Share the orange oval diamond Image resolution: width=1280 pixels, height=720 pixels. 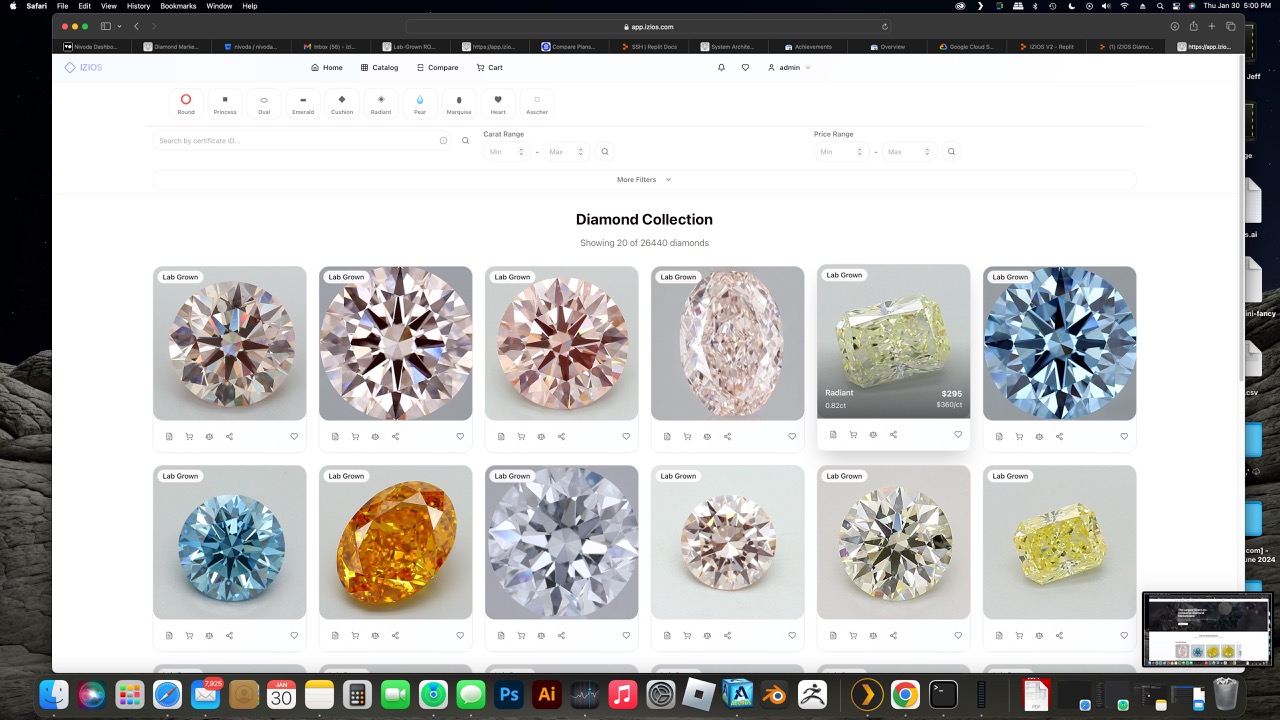[x=395, y=635]
